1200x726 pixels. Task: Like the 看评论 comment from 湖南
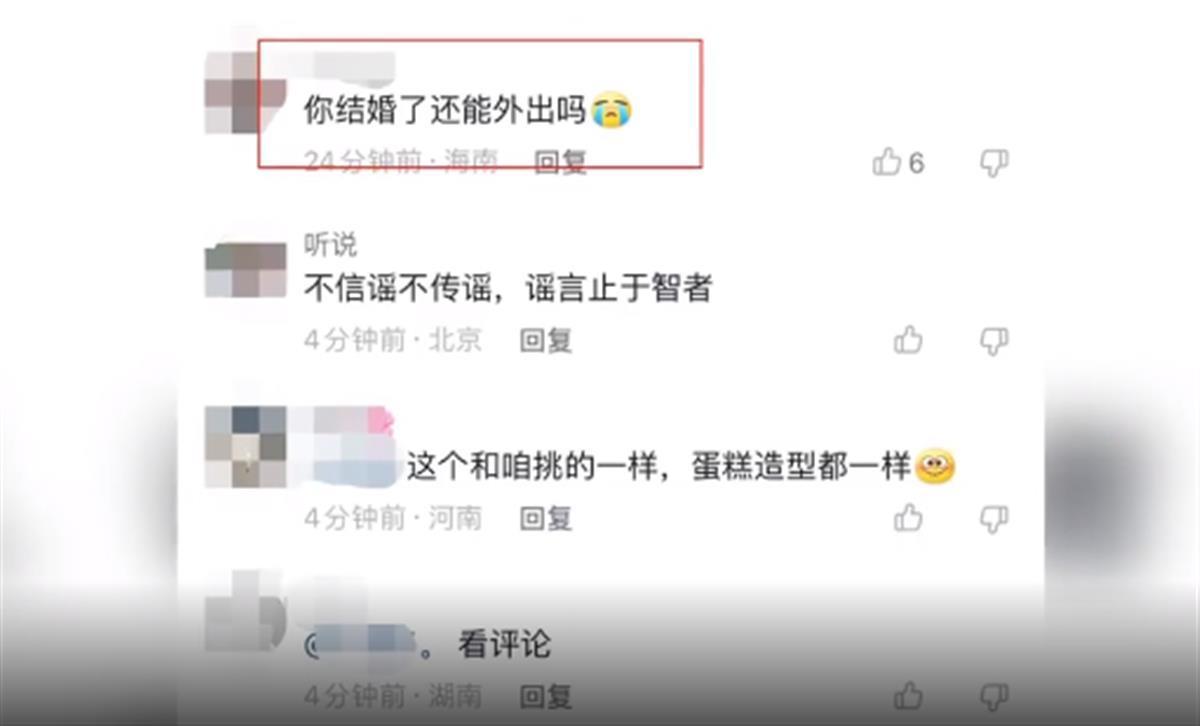[908, 694]
